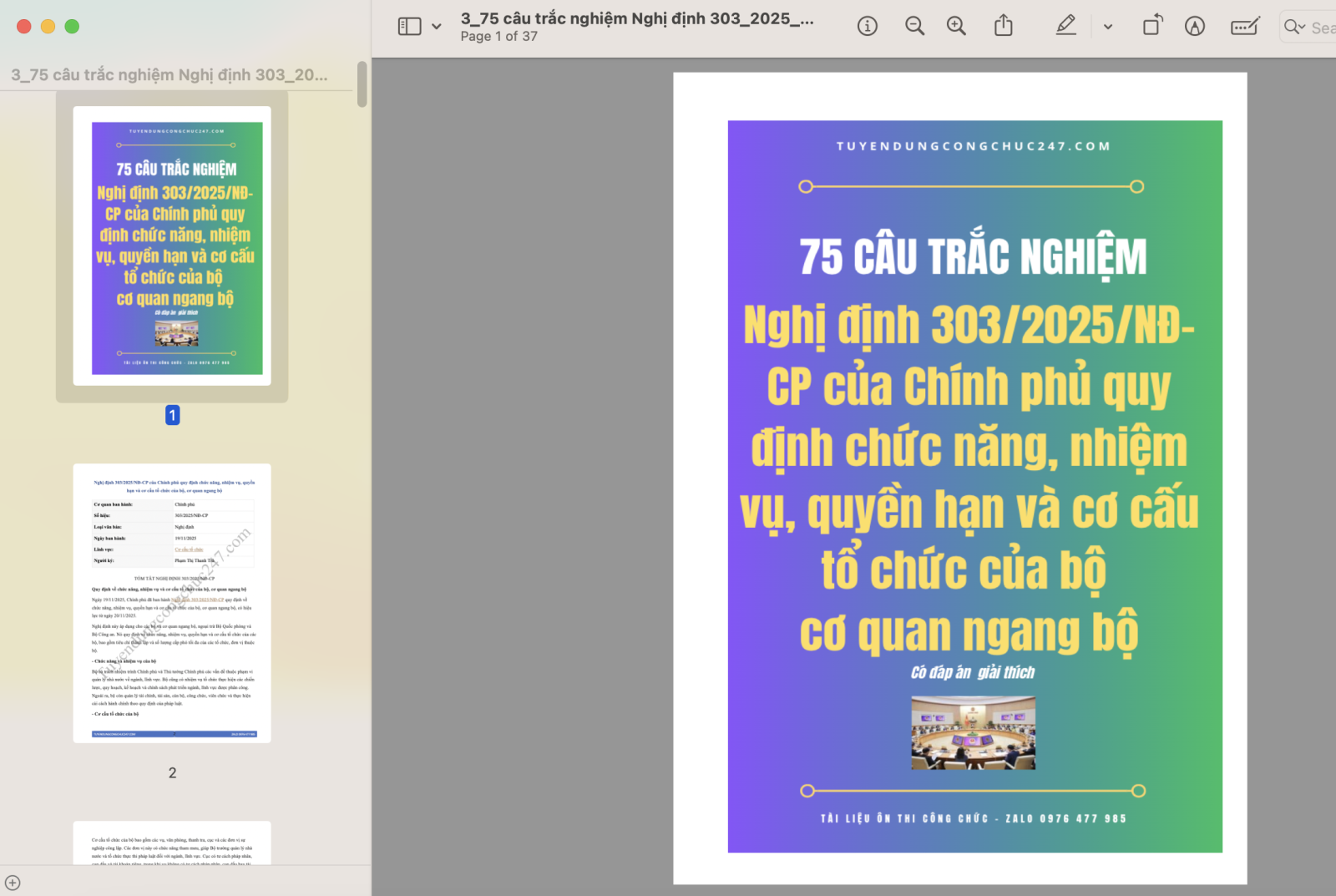The image size is (1336, 896).
Task: Open the Share menu
Action: click(x=1004, y=27)
